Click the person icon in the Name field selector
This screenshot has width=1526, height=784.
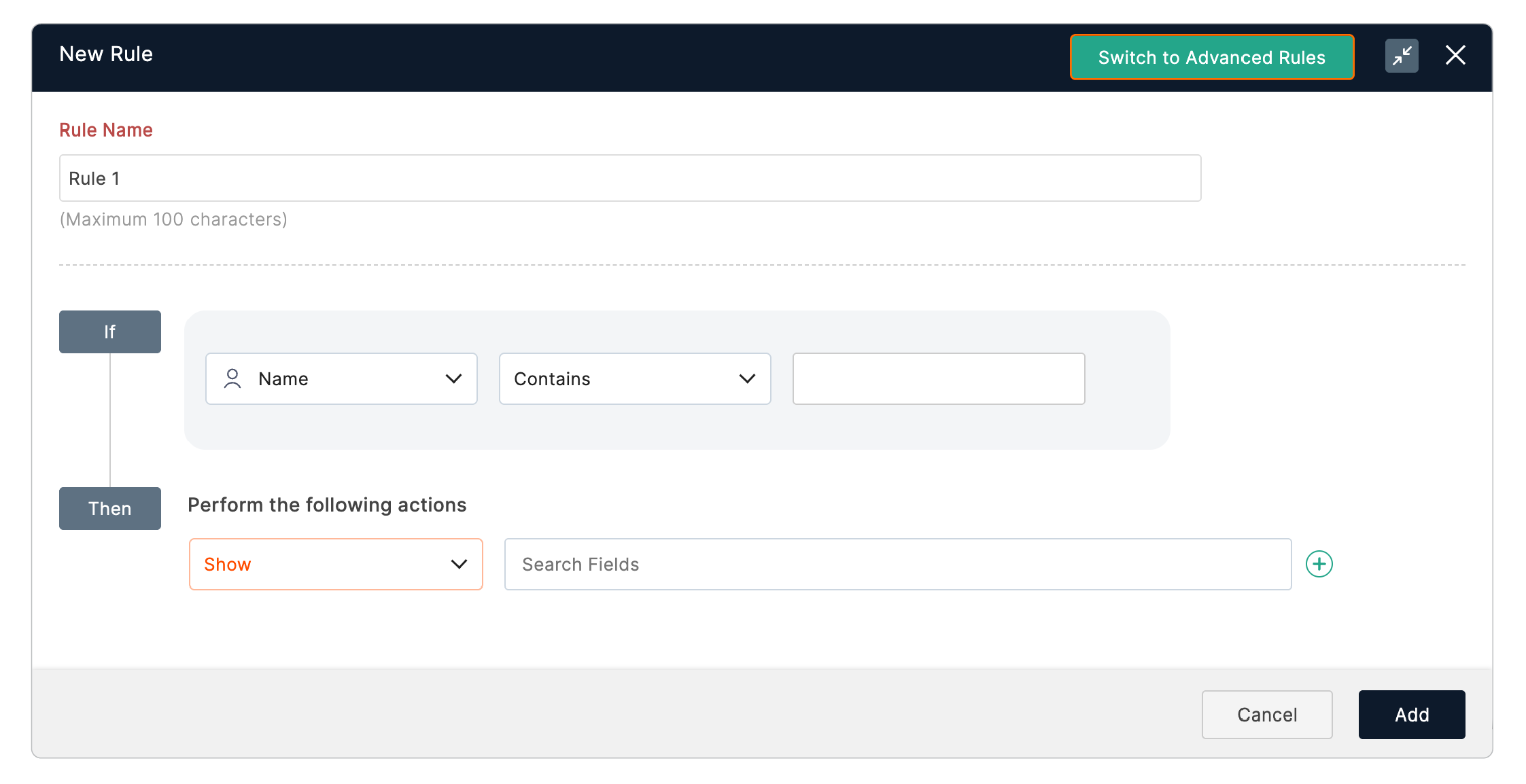tap(232, 378)
